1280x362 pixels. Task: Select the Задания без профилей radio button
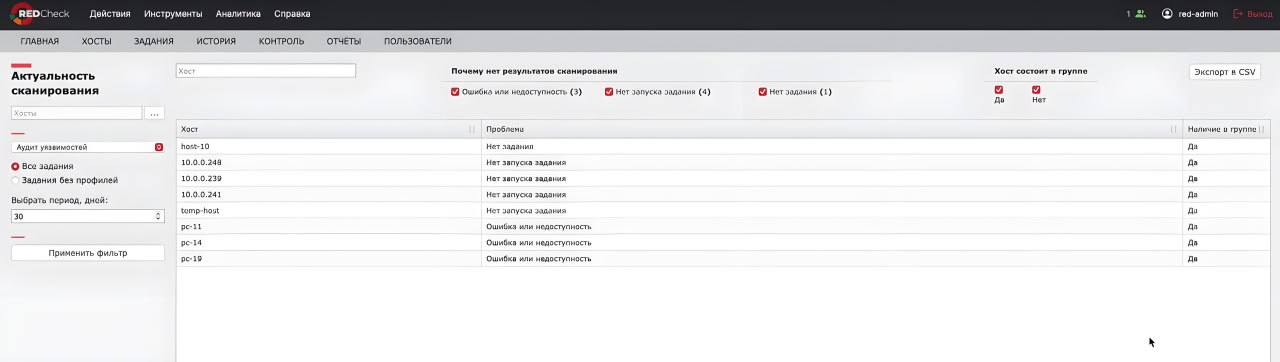(x=15, y=180)
